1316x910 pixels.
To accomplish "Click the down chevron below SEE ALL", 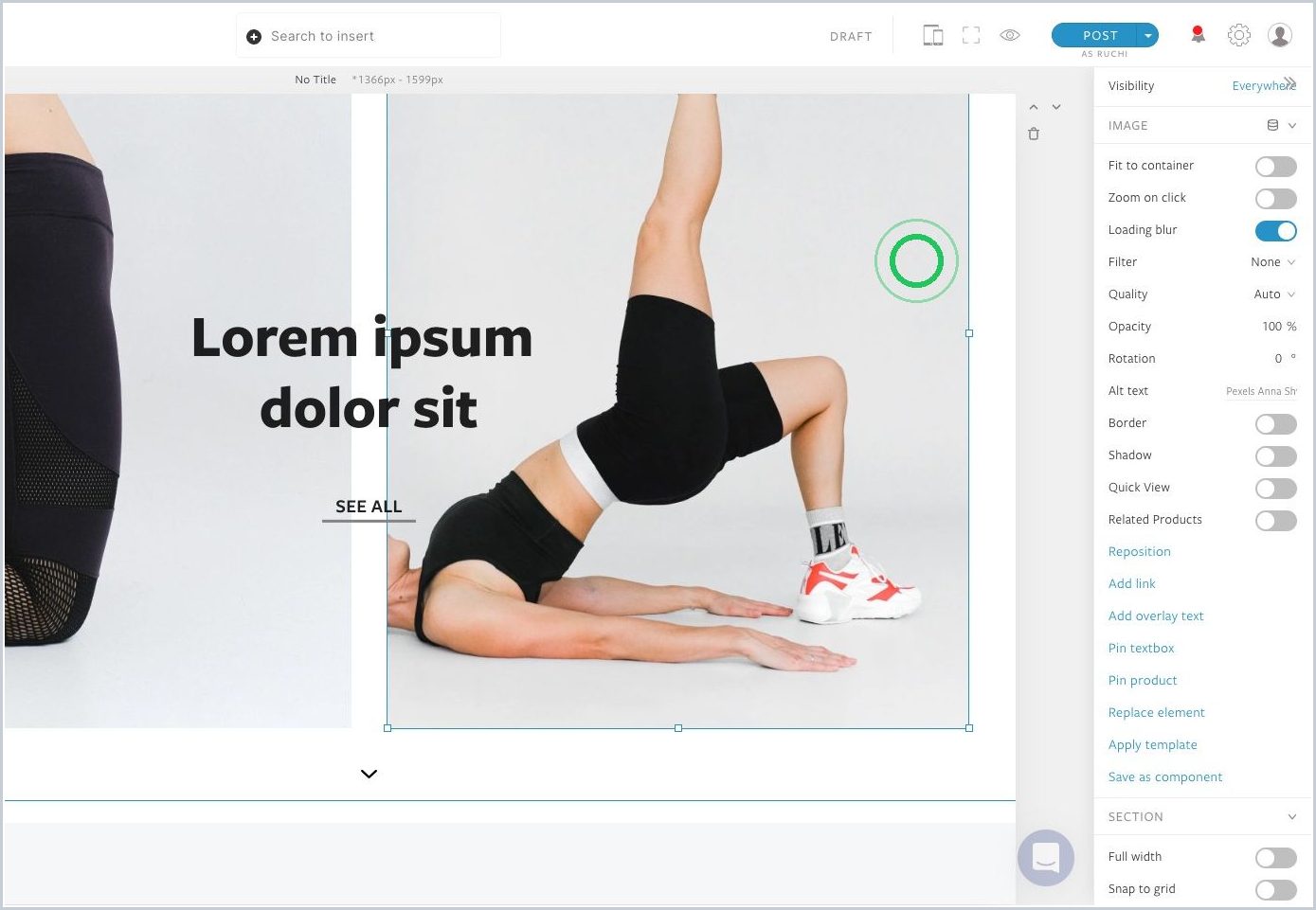I will 370,774.
